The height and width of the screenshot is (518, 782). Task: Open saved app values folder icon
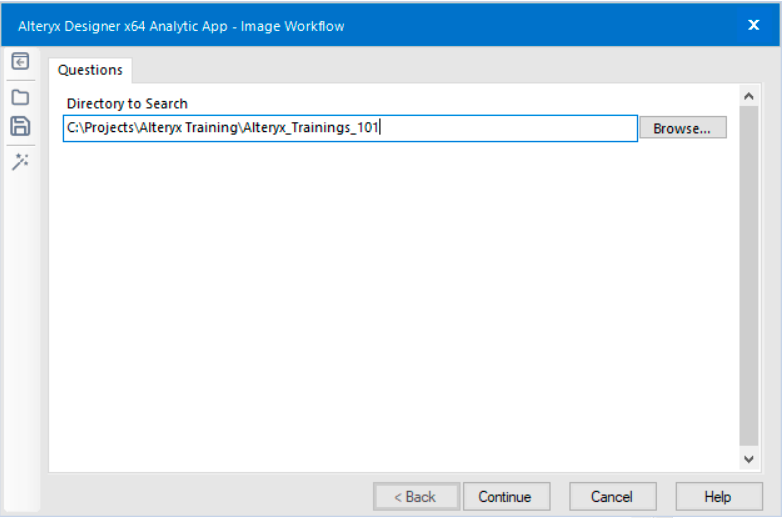tap(20, 97)
